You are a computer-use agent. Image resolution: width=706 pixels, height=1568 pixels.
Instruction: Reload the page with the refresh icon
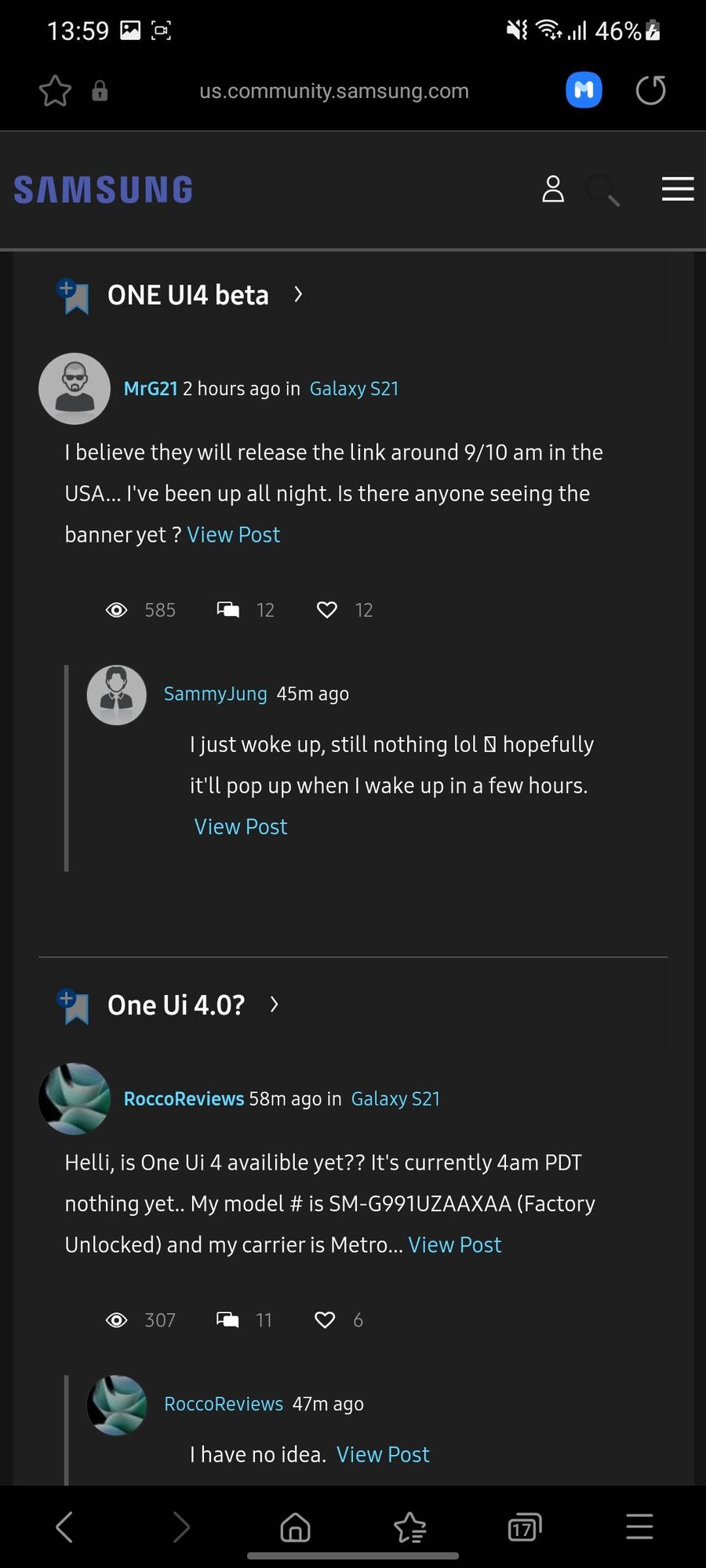(650, 90)
